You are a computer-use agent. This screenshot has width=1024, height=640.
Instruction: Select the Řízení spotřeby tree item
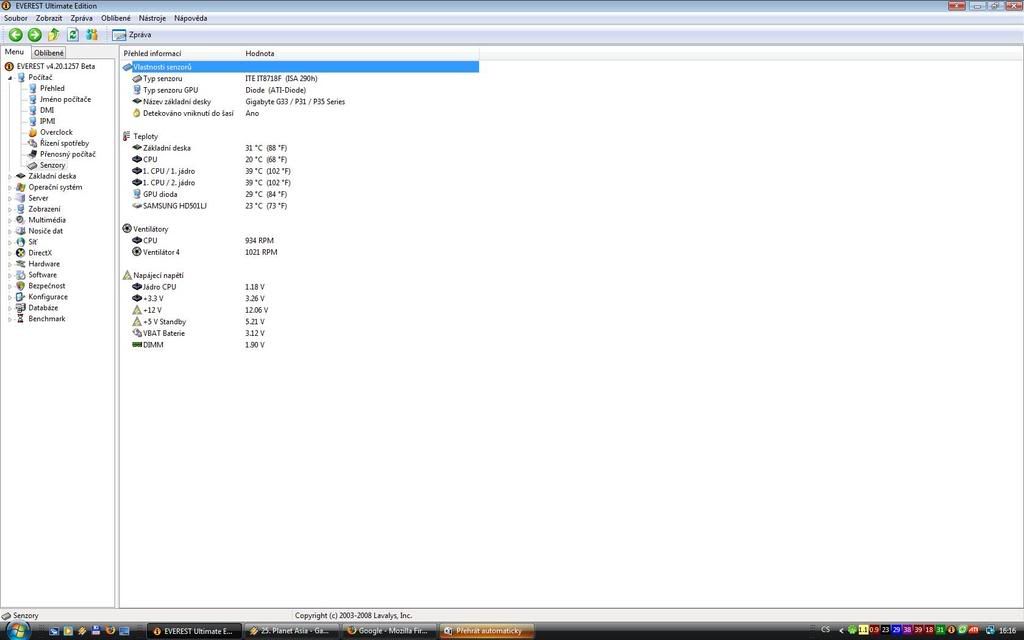pos(64,143)
